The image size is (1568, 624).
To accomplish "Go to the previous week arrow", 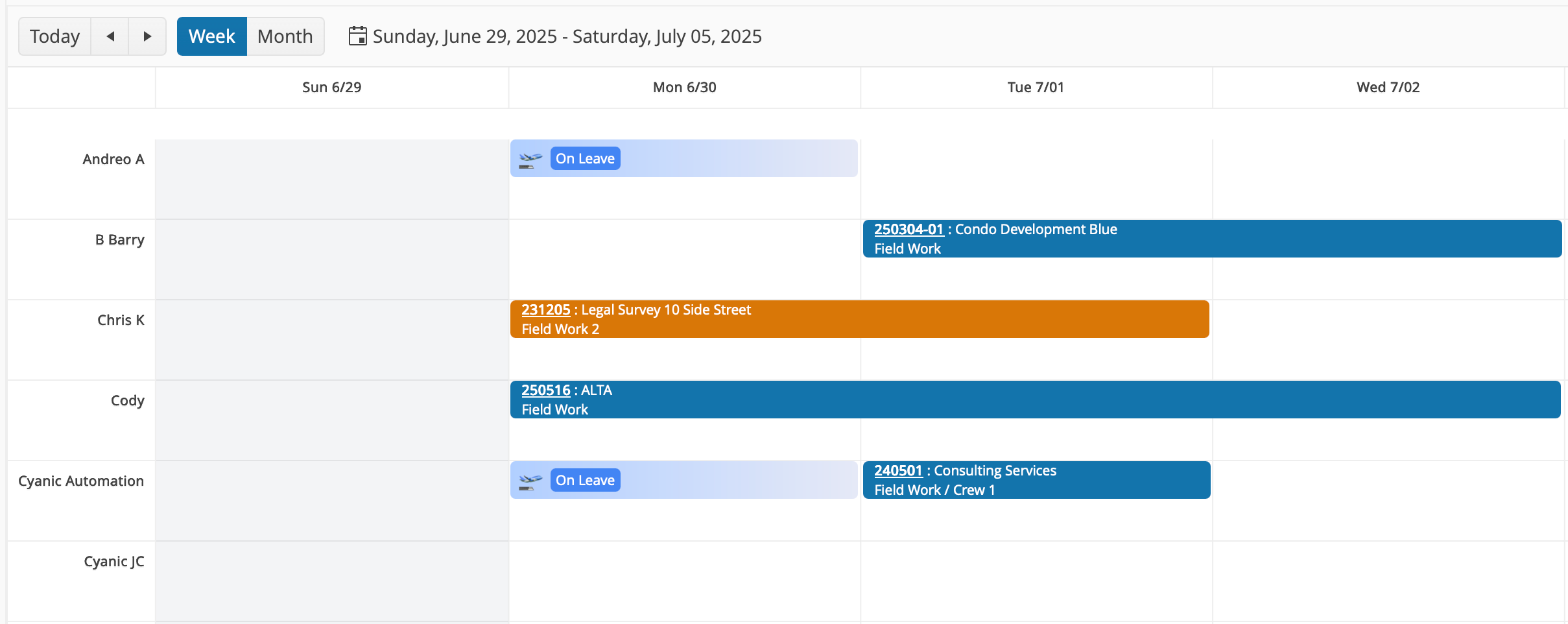I will (110, 36).
